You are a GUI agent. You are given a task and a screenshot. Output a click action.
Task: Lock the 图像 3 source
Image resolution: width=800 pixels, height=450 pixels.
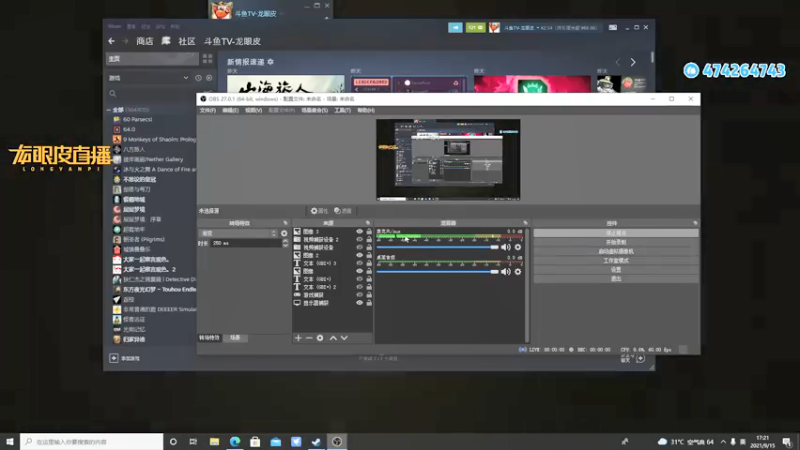point(369,232)
